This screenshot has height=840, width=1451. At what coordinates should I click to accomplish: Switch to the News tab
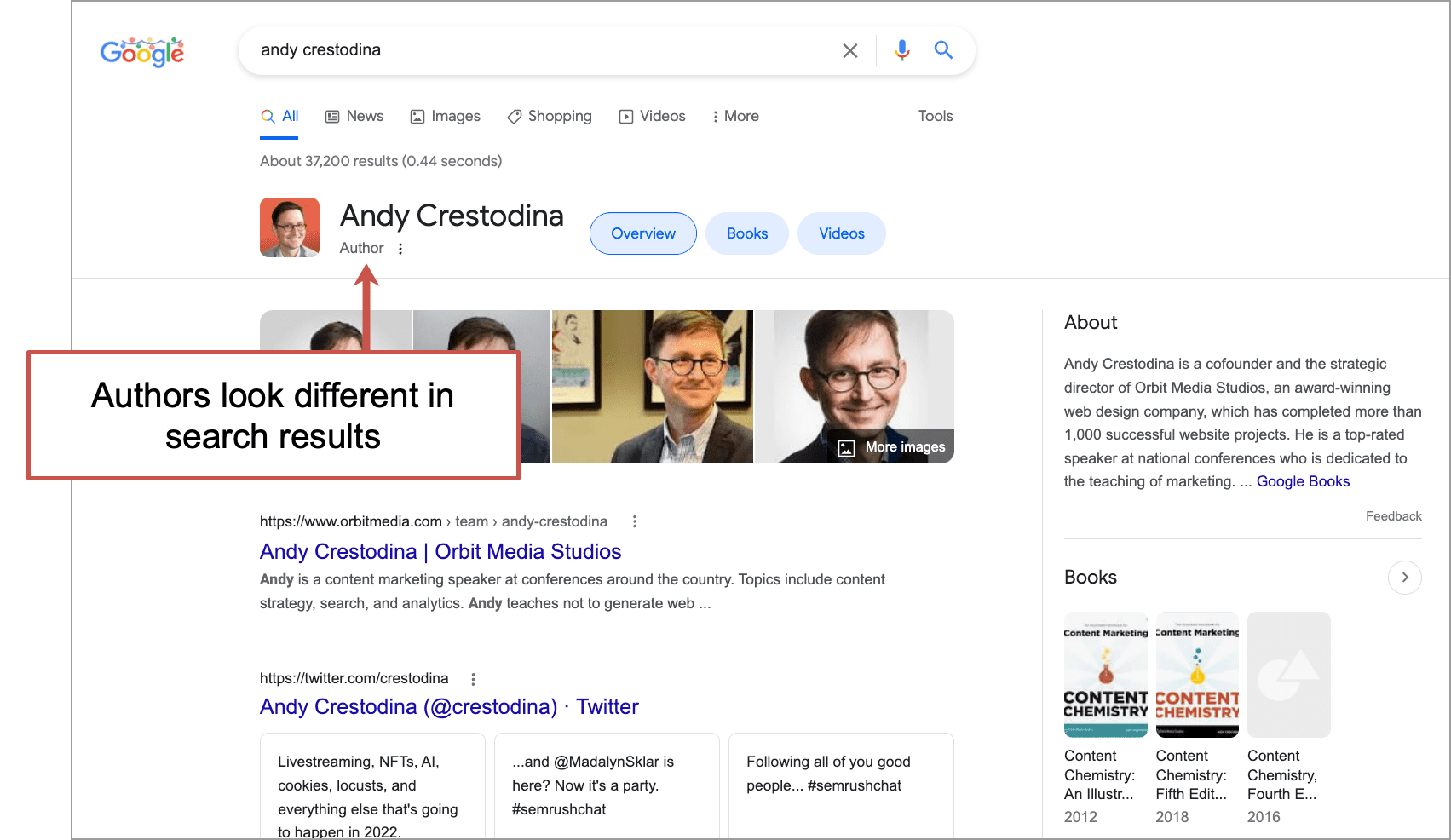click(354, 117)
